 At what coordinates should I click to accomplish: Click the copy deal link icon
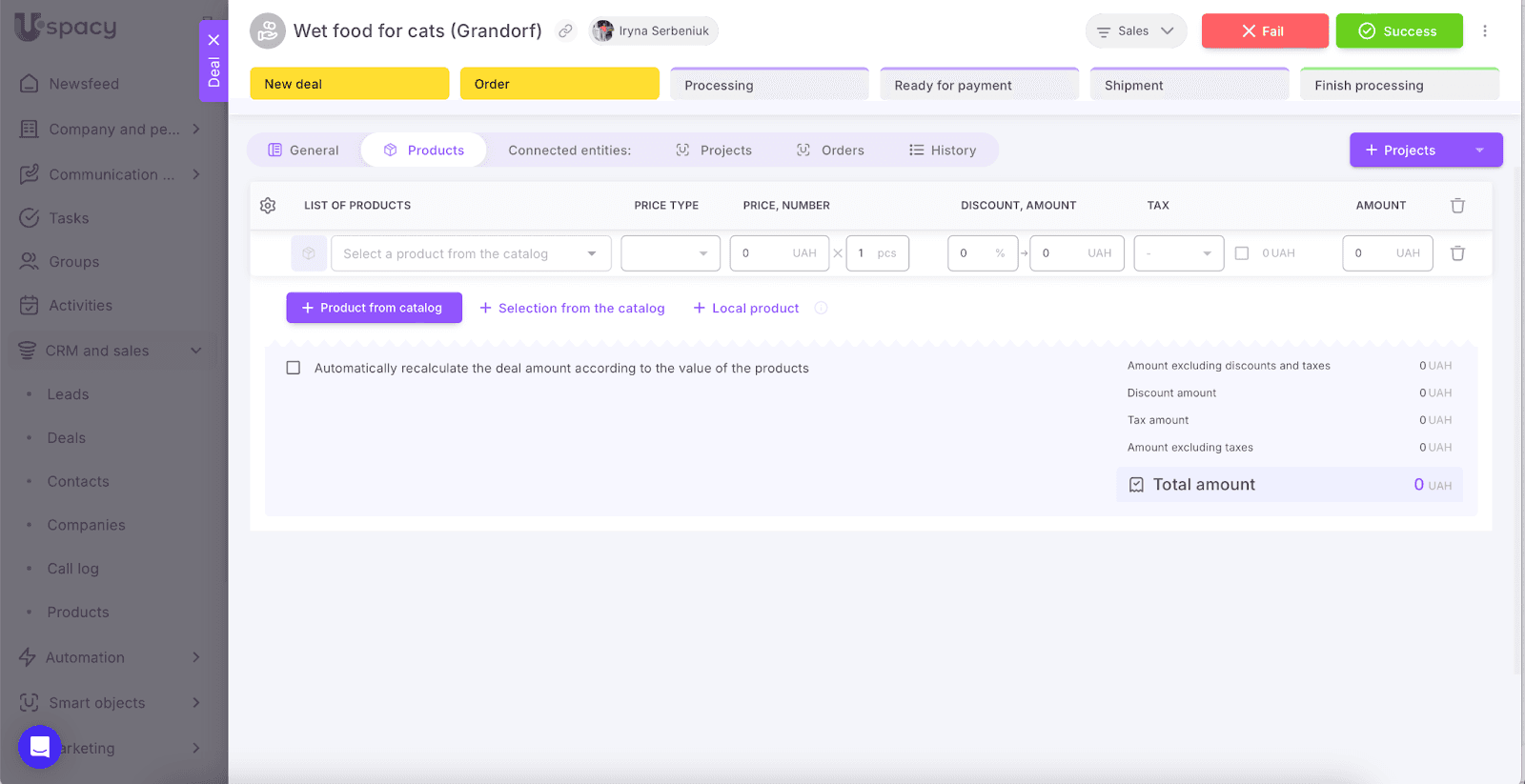pyautogui.click(x=565, y=31)
